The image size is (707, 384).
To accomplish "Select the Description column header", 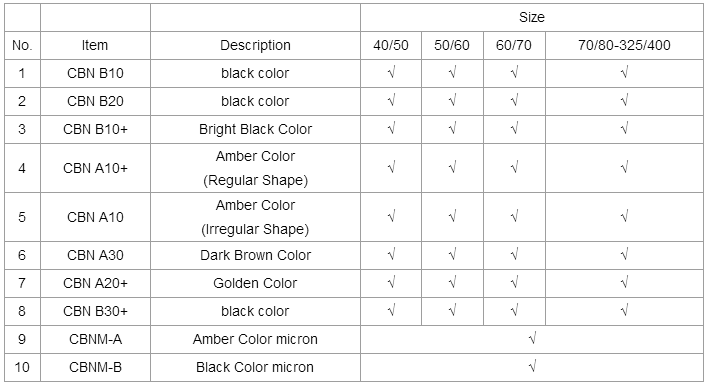I will click(255, 46).
